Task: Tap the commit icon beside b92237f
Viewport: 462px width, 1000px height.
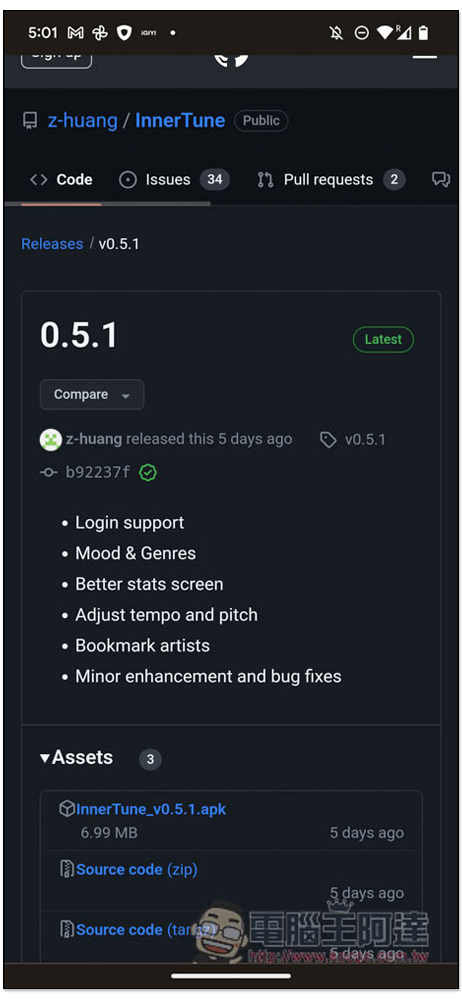Action: coord(48,473)
